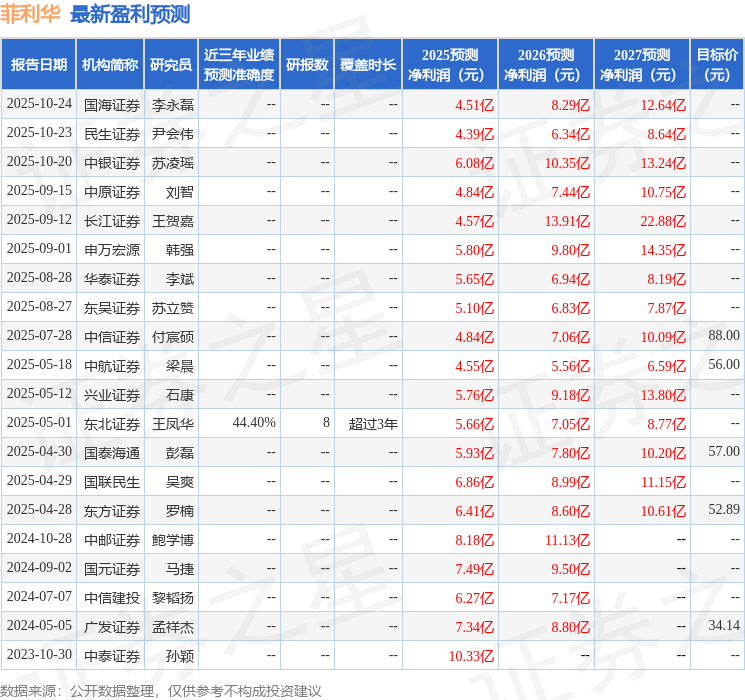745x700 pixels.
Task: Click analyst name 尹会伟
Action: point(172,134)
